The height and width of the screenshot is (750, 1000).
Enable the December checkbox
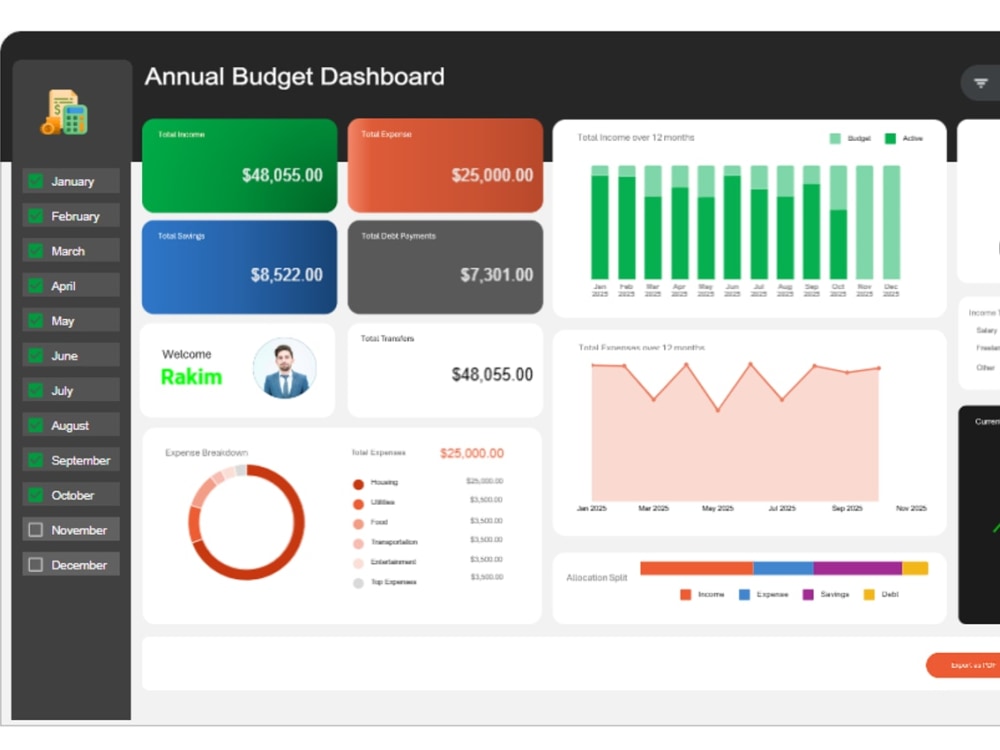(36, 565)
